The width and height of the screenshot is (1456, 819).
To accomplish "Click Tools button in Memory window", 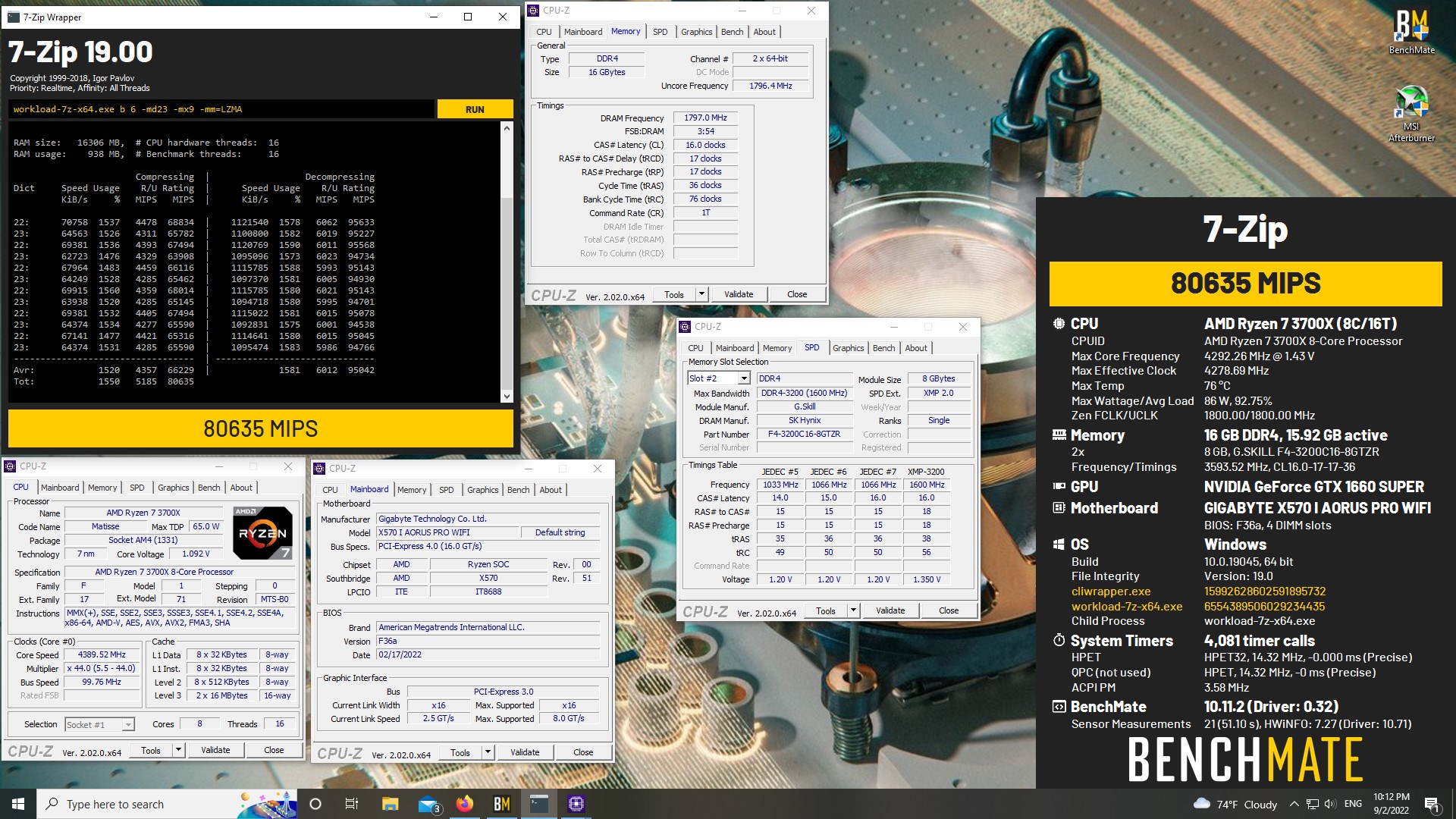I will pyautogui.click(x=673, y=294).
